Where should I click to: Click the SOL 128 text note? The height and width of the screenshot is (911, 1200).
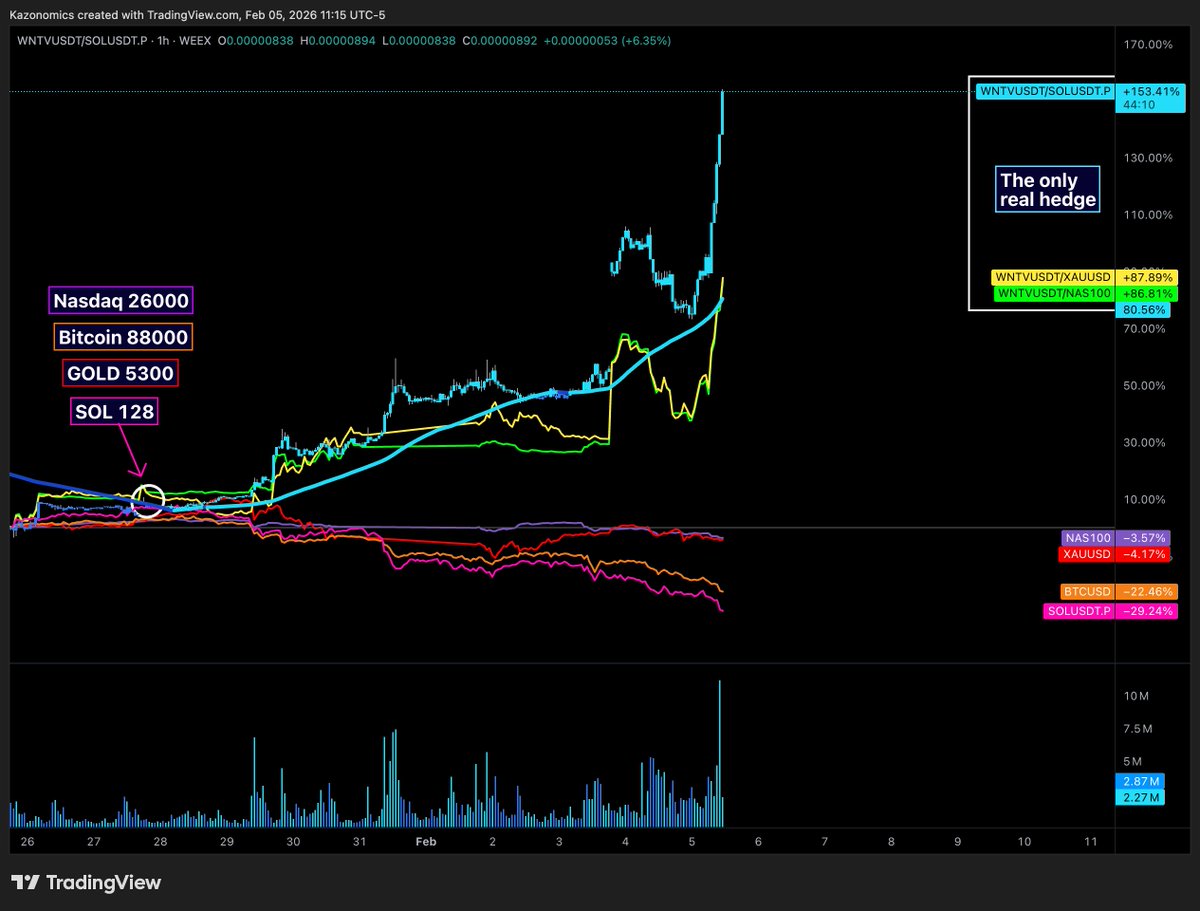click(115, 411)
